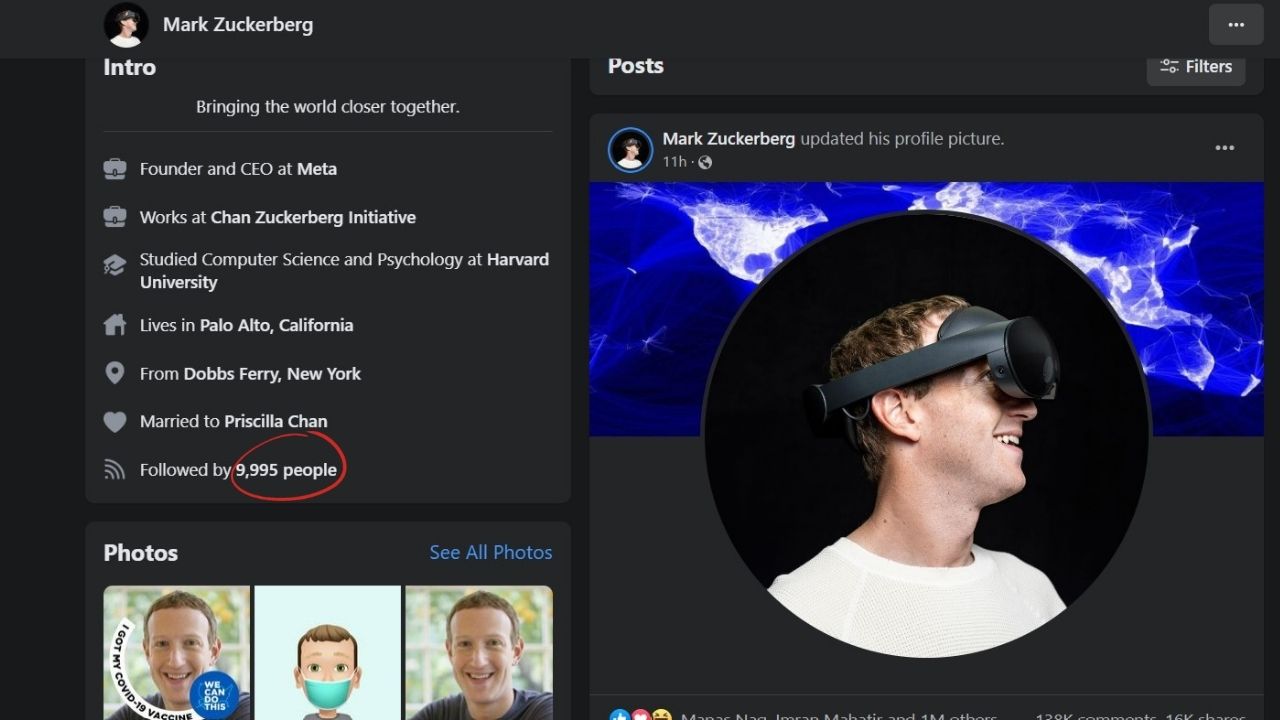The image size is (1280, 720).
Task: Click the Like reaction icon under the post
Action: pos(619,715)
